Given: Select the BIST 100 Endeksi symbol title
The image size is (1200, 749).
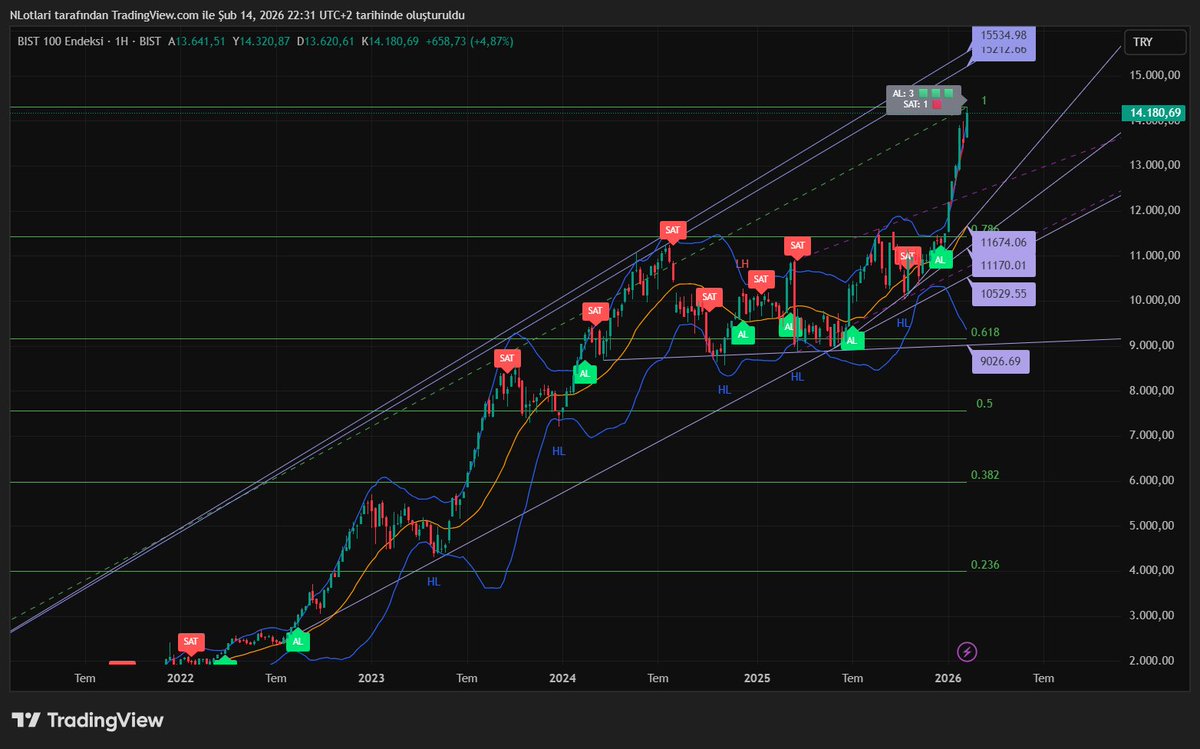Looking at the screenshot, I should click(x=59, y=41).
